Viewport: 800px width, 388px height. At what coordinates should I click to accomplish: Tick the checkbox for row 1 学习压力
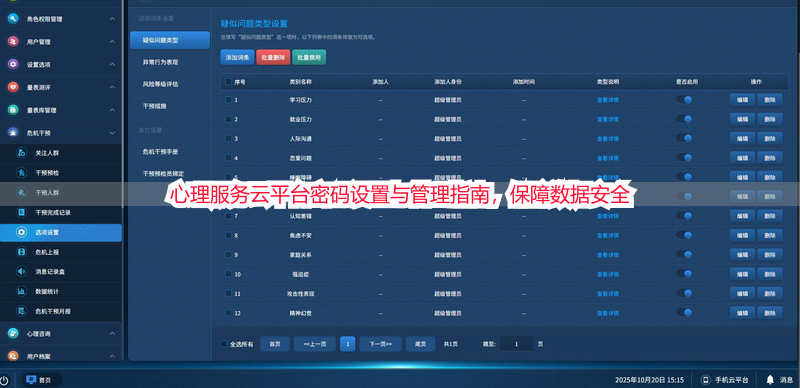pos(229,100)
